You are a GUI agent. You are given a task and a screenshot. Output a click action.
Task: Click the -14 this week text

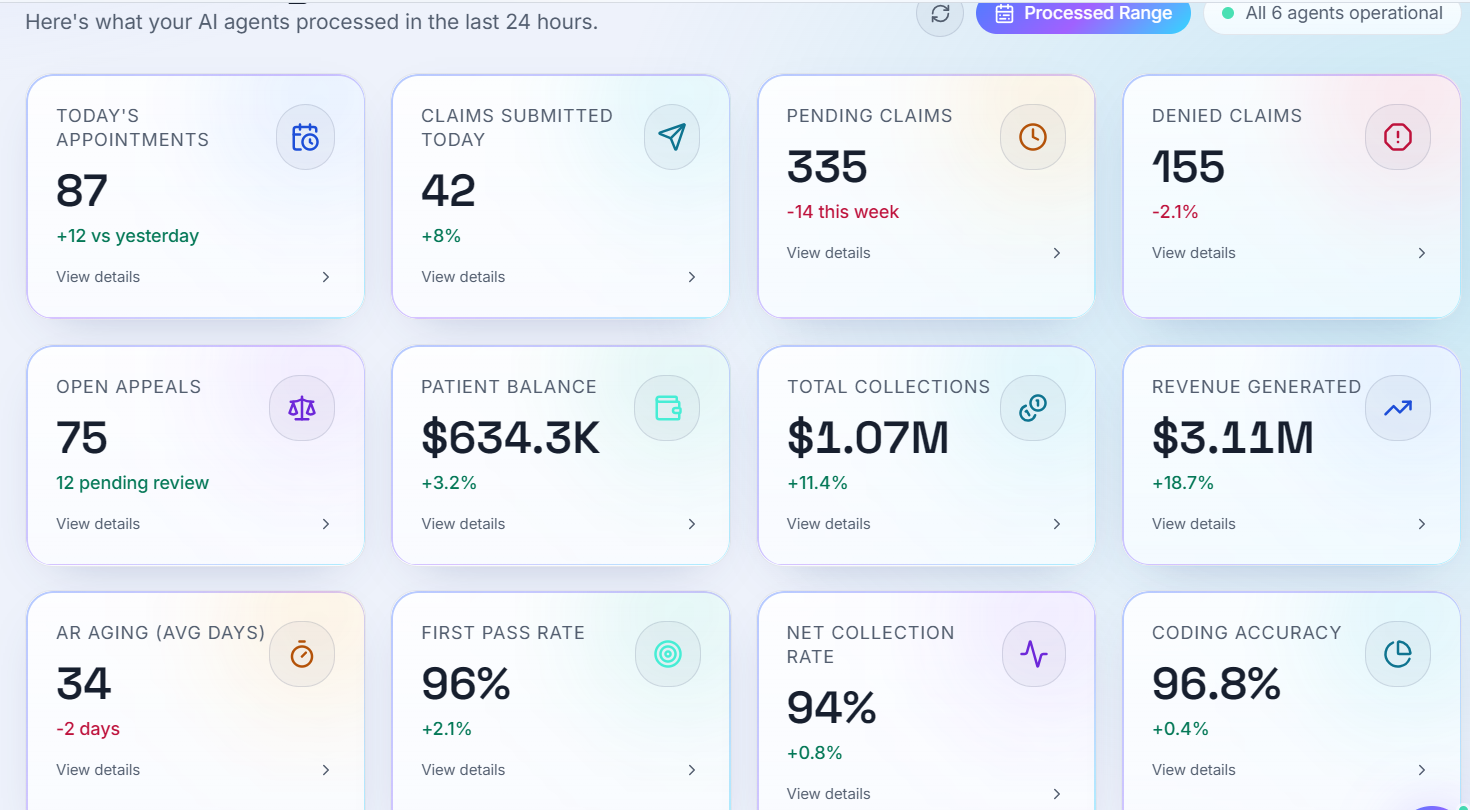842,212
